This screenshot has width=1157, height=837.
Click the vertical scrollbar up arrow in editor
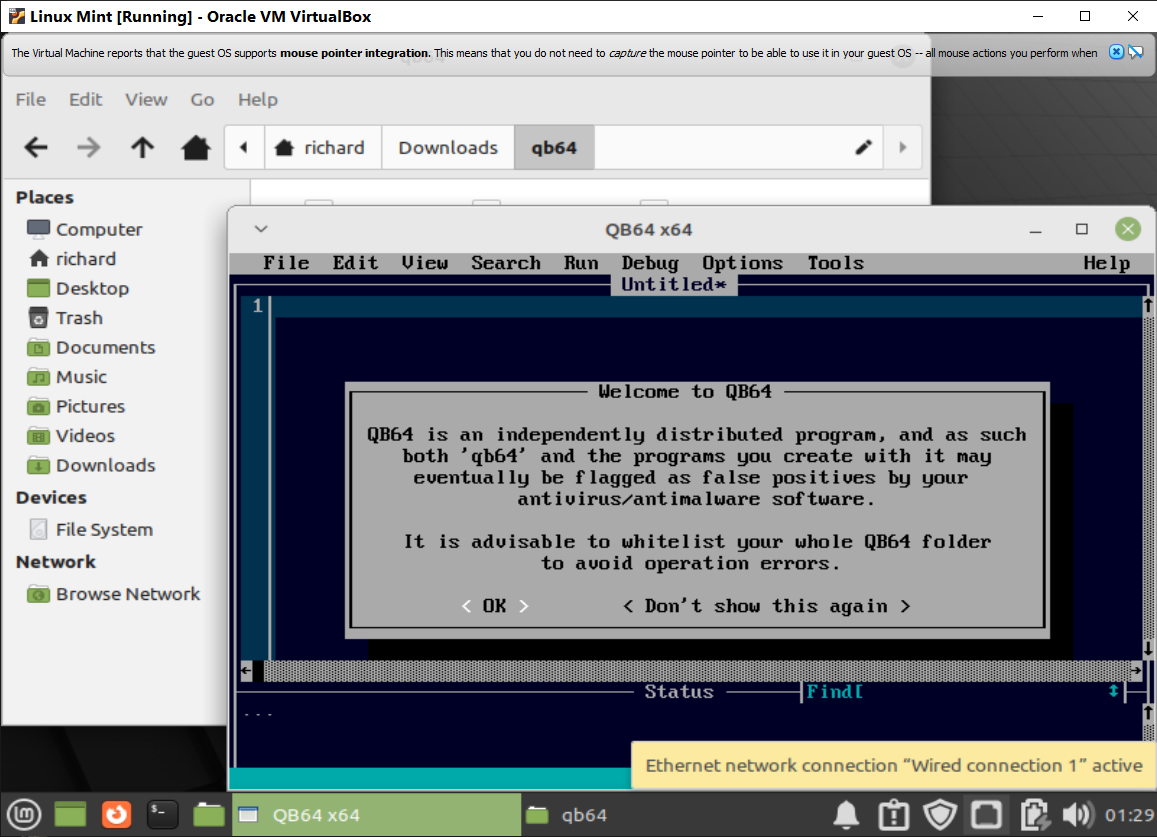[1148, 304]
